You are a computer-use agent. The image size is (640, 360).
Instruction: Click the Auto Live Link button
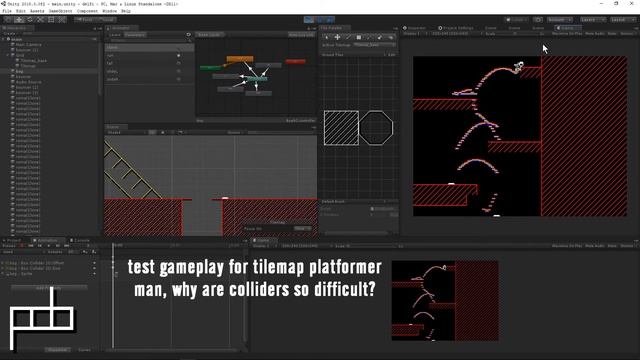301,35
